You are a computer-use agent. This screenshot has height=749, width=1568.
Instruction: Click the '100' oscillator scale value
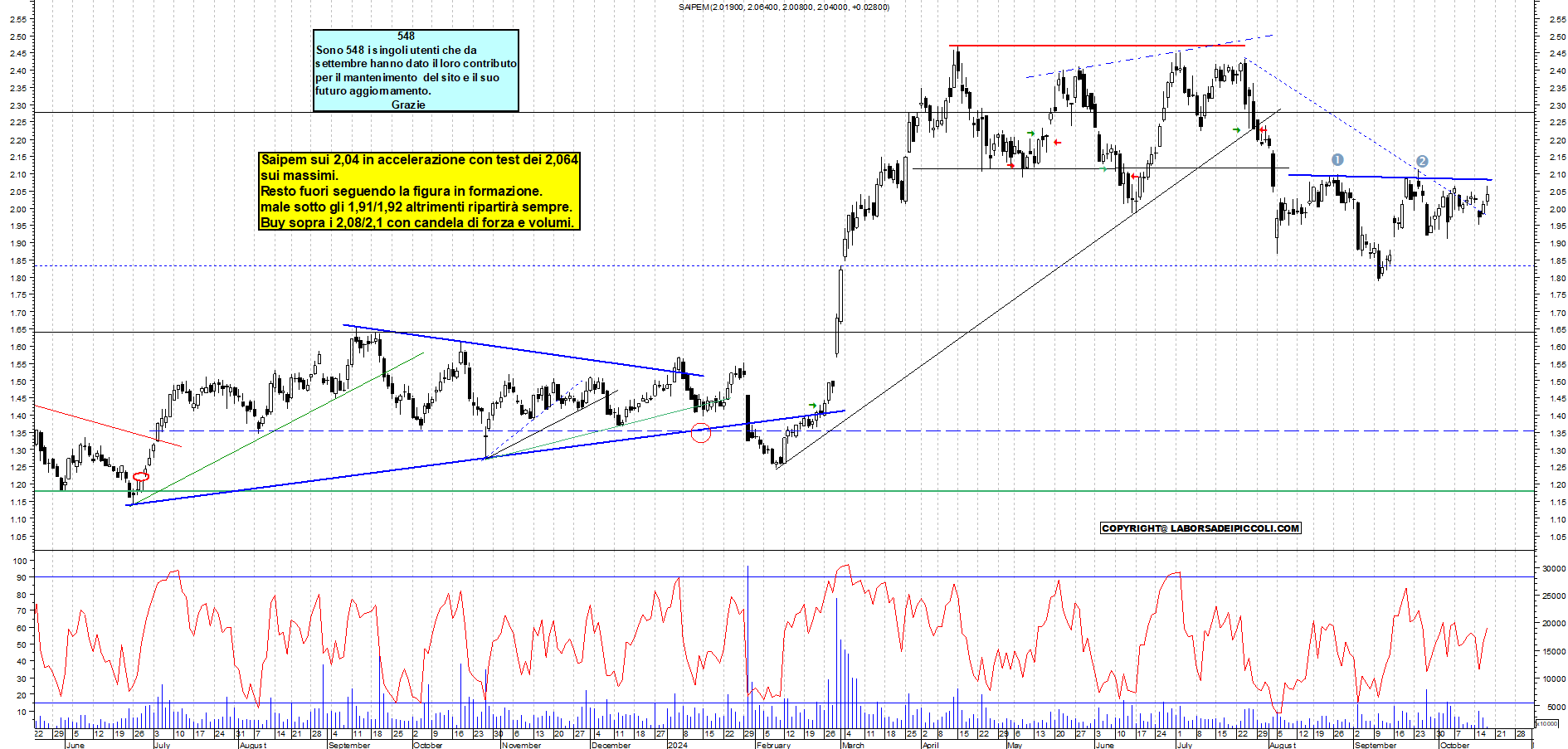20,561
